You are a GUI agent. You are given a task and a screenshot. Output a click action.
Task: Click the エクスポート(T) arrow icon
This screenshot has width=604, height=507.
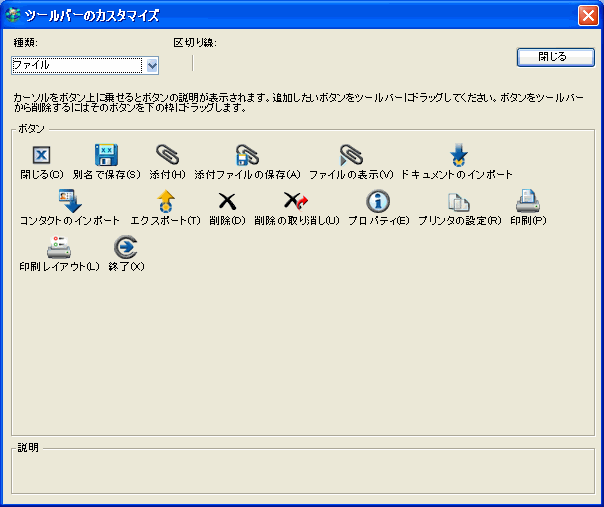tap(166, 201)
